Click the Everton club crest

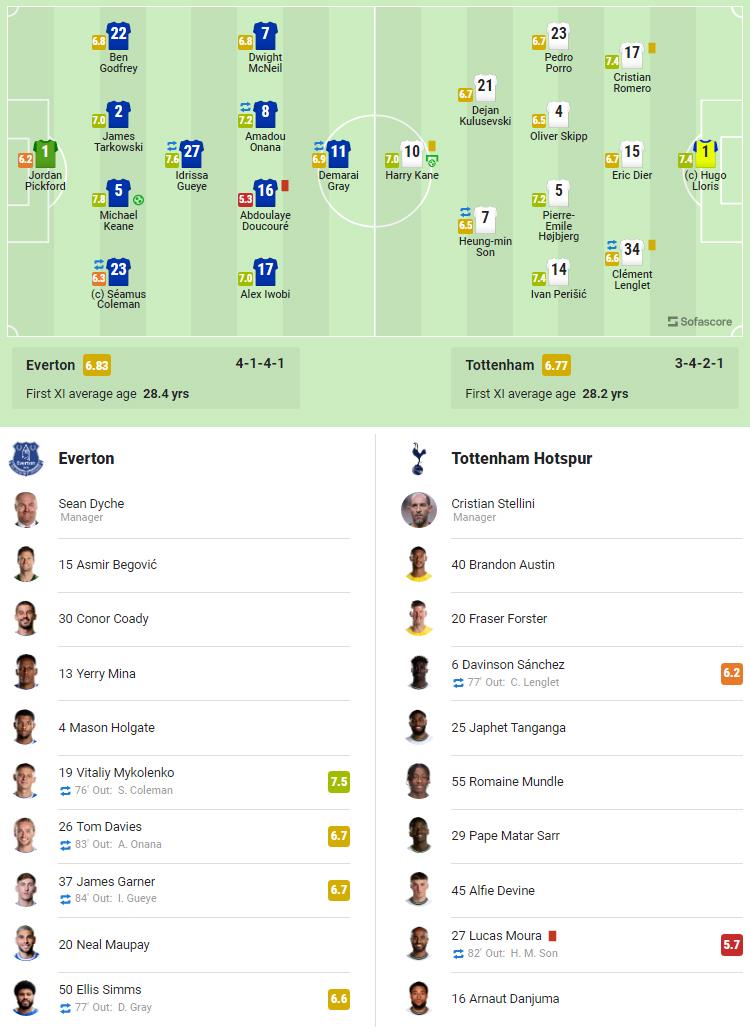point(26,459)
